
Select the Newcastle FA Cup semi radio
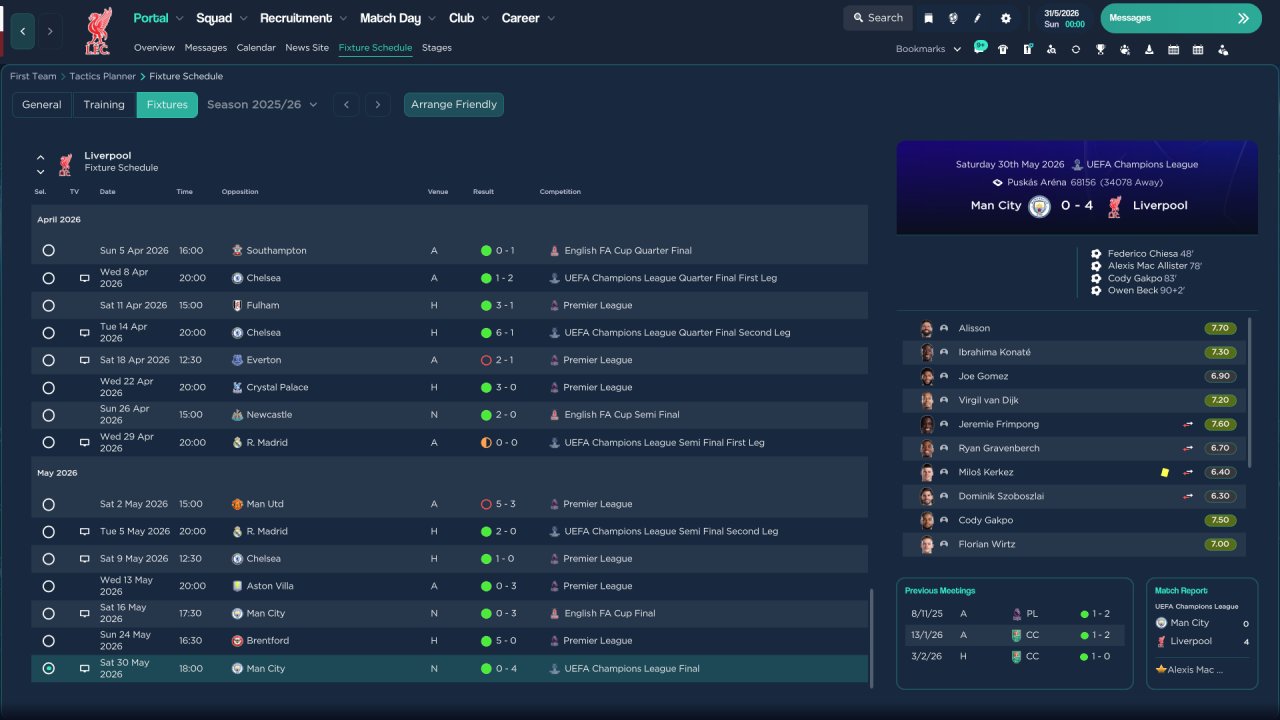48,415
